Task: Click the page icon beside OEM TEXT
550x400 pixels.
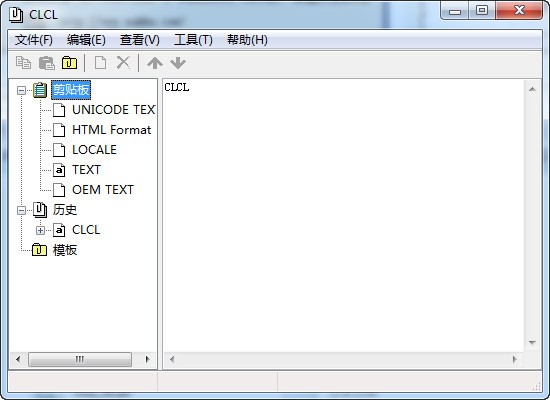Action: coord(59,190)
